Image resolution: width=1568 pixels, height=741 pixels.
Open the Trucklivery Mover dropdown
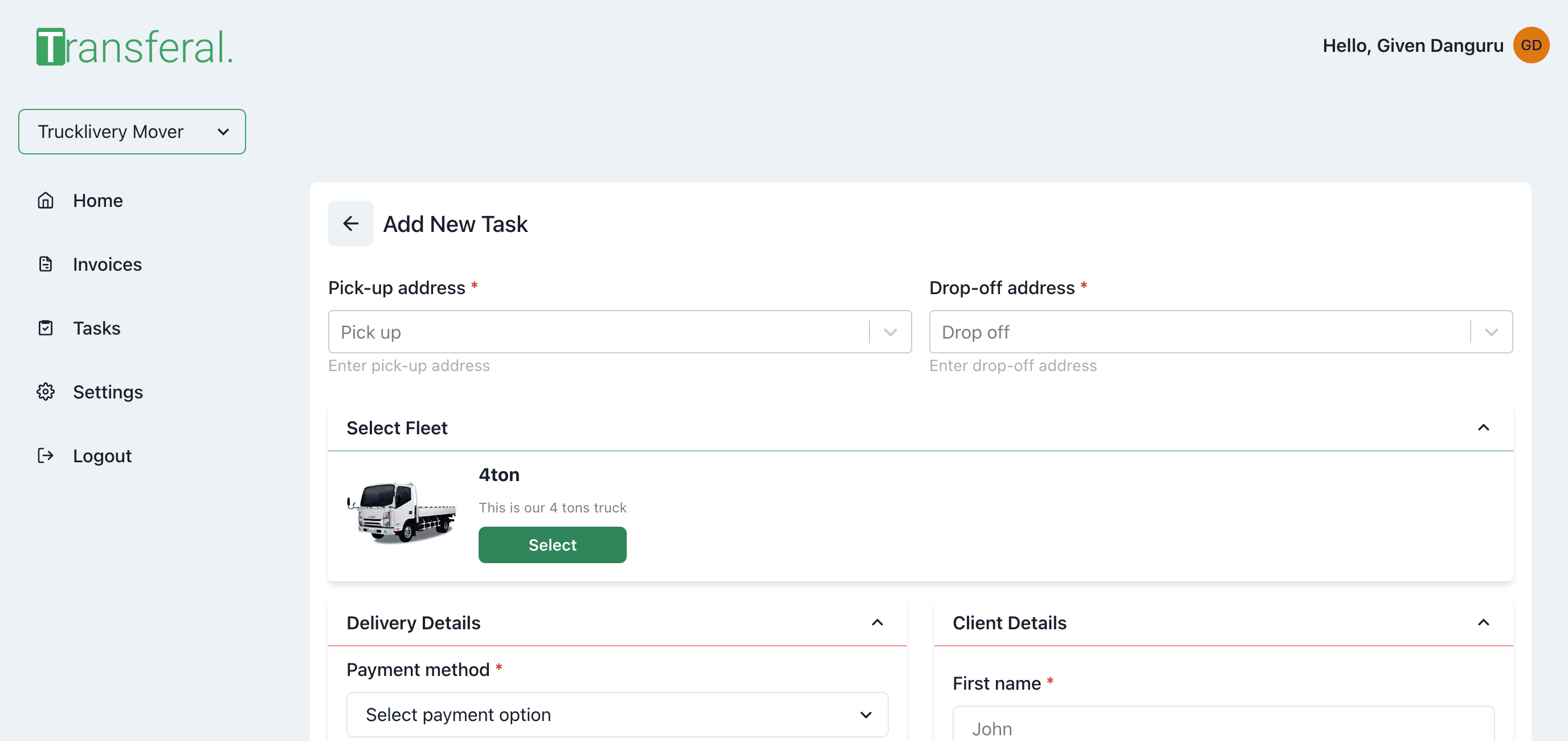pyautogui.click(x=132, y=132)
